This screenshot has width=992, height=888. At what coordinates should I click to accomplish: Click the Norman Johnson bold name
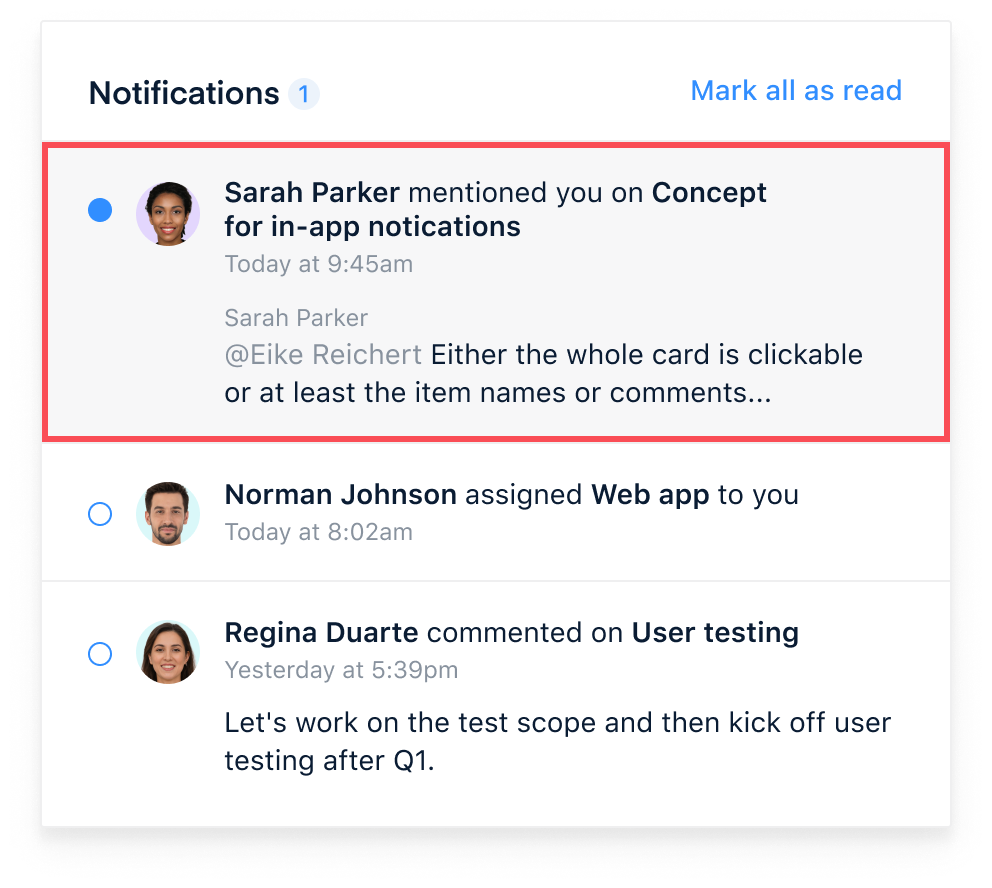[340, 495]
